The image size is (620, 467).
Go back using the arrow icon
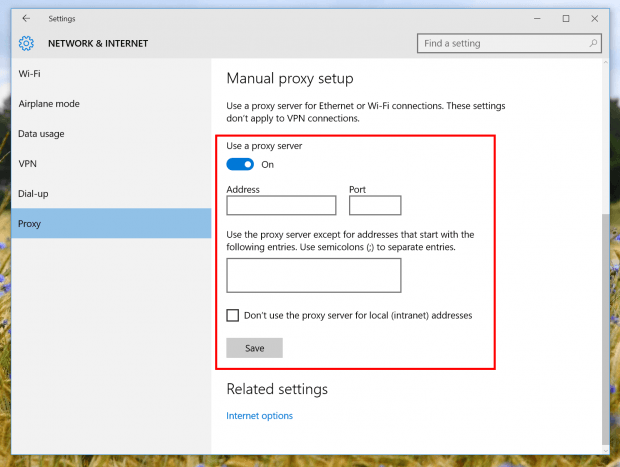(x=26, y=18)
